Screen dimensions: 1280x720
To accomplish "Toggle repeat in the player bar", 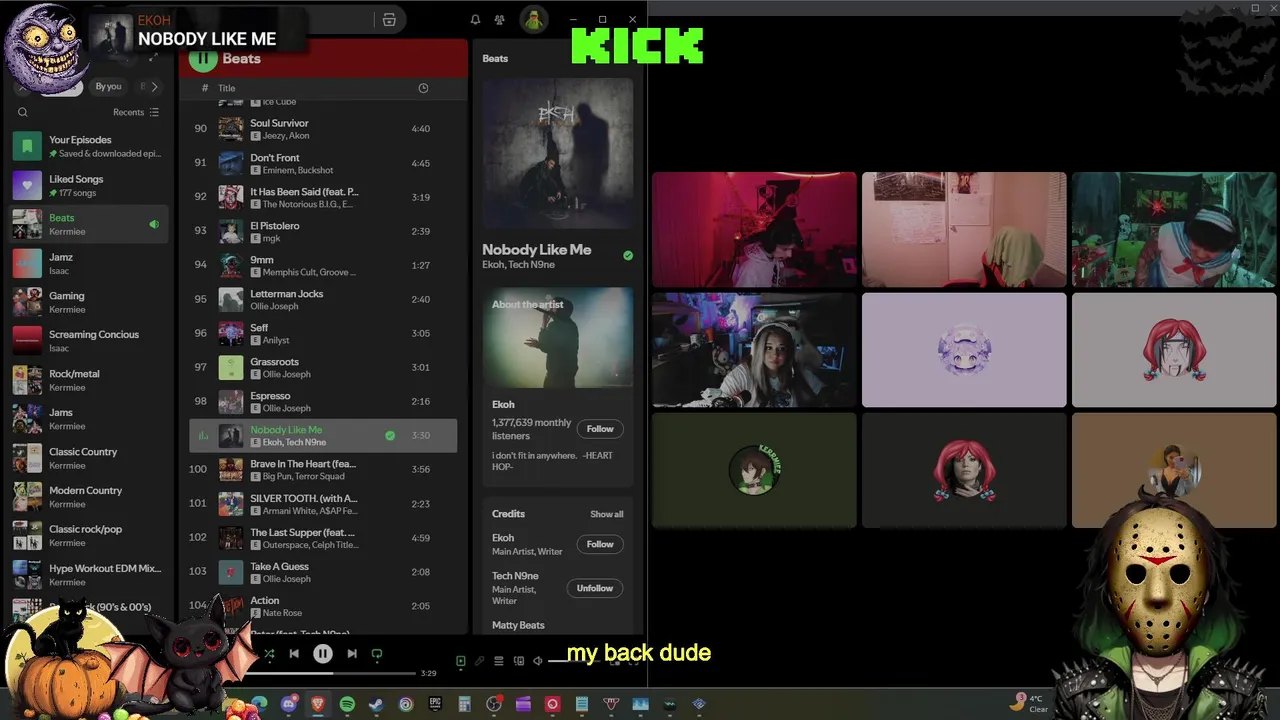I will (x=377, y=654).
